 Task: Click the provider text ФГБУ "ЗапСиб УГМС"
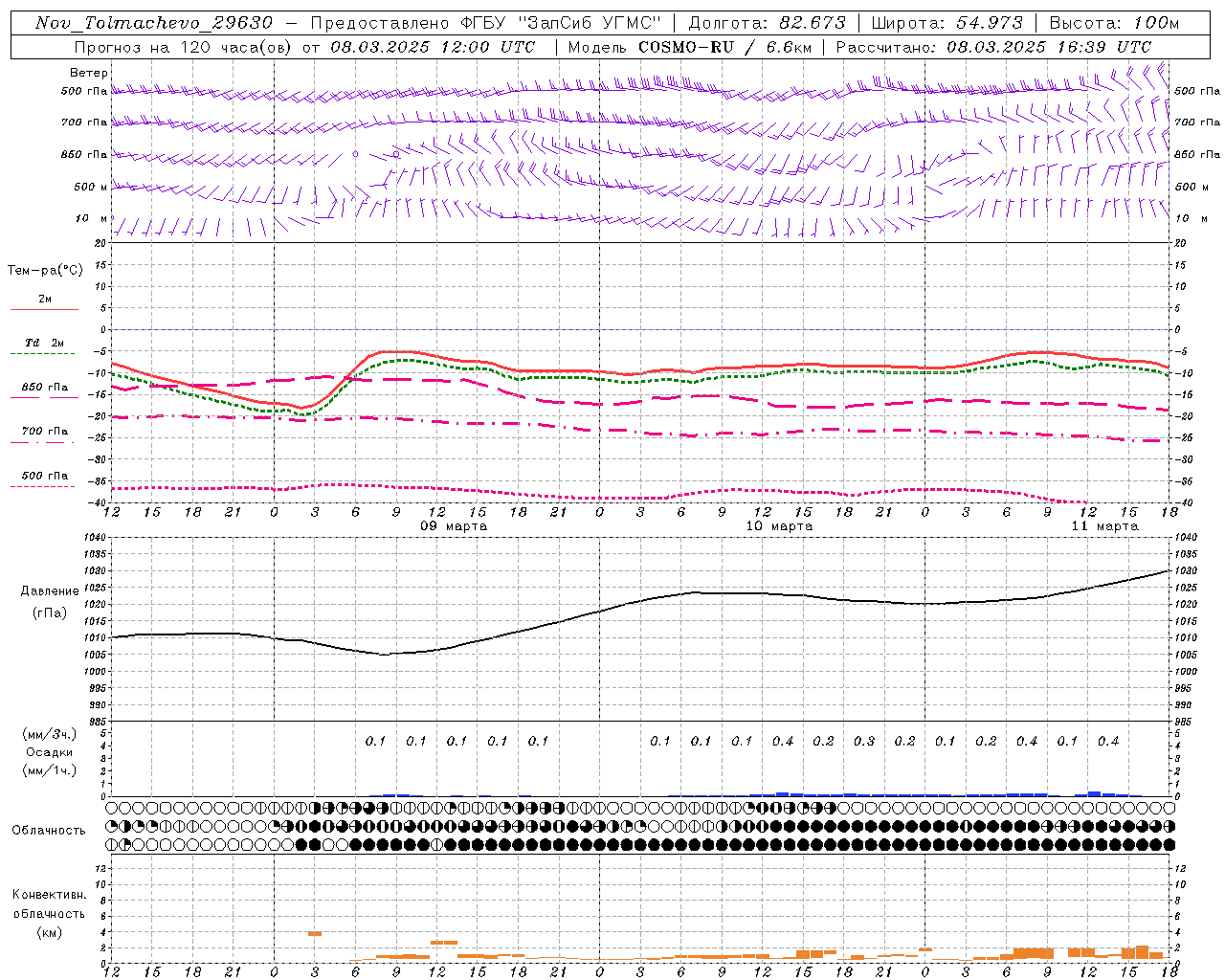coord(563,23)
